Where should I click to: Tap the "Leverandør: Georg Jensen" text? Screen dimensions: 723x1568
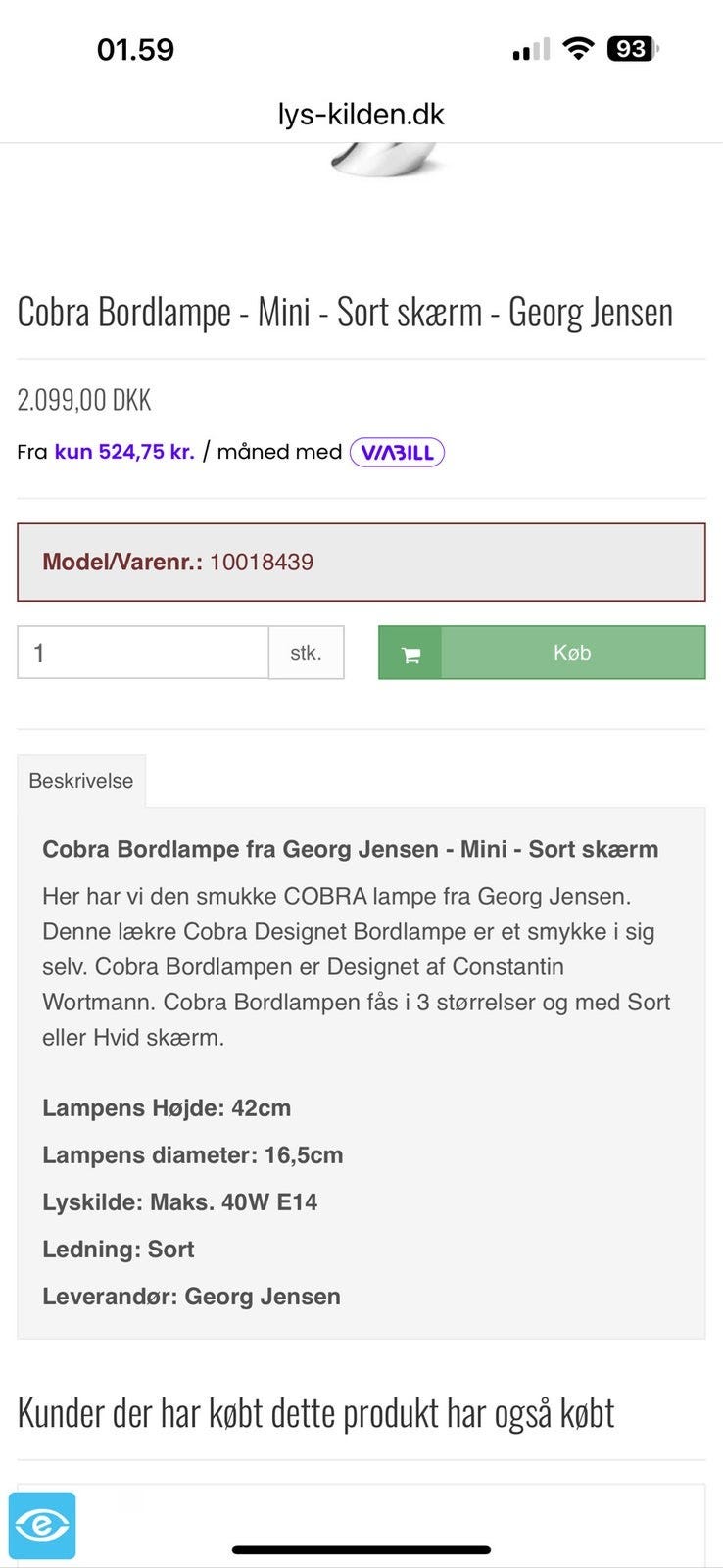pyautogui.click(x=191, y=1296)
